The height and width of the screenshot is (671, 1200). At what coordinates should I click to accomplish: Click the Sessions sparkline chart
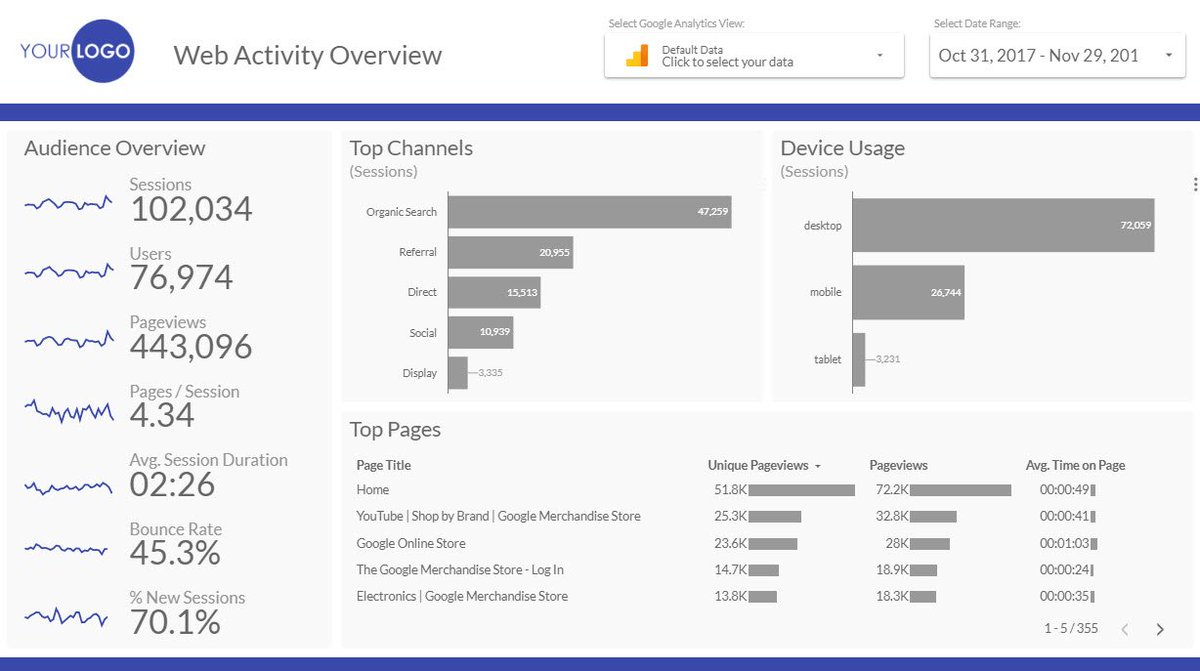click(68, 203)
